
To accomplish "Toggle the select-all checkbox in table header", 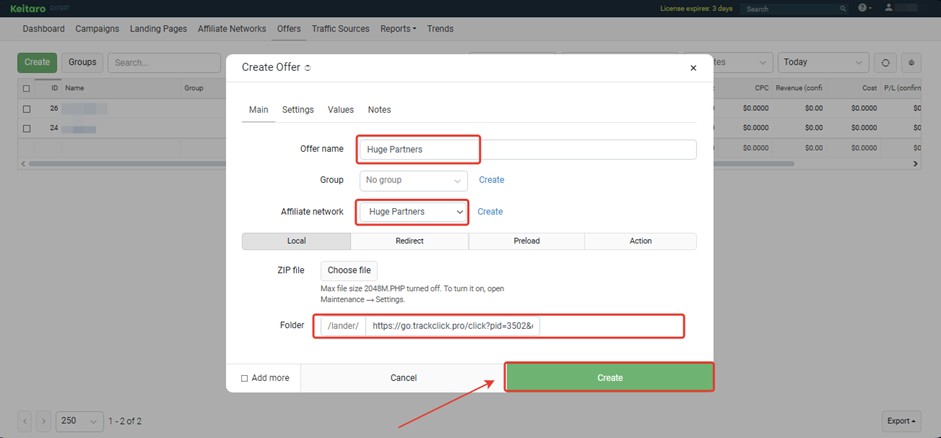I will pyautogui.click(x=26, y=88).
